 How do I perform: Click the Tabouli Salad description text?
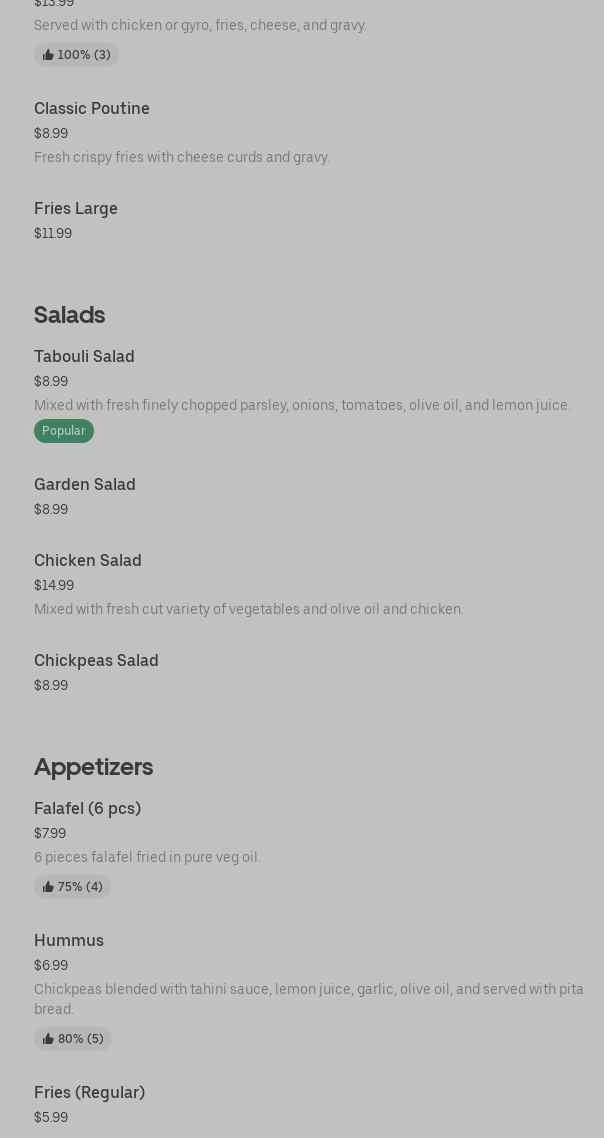click(x=302, y=405)
